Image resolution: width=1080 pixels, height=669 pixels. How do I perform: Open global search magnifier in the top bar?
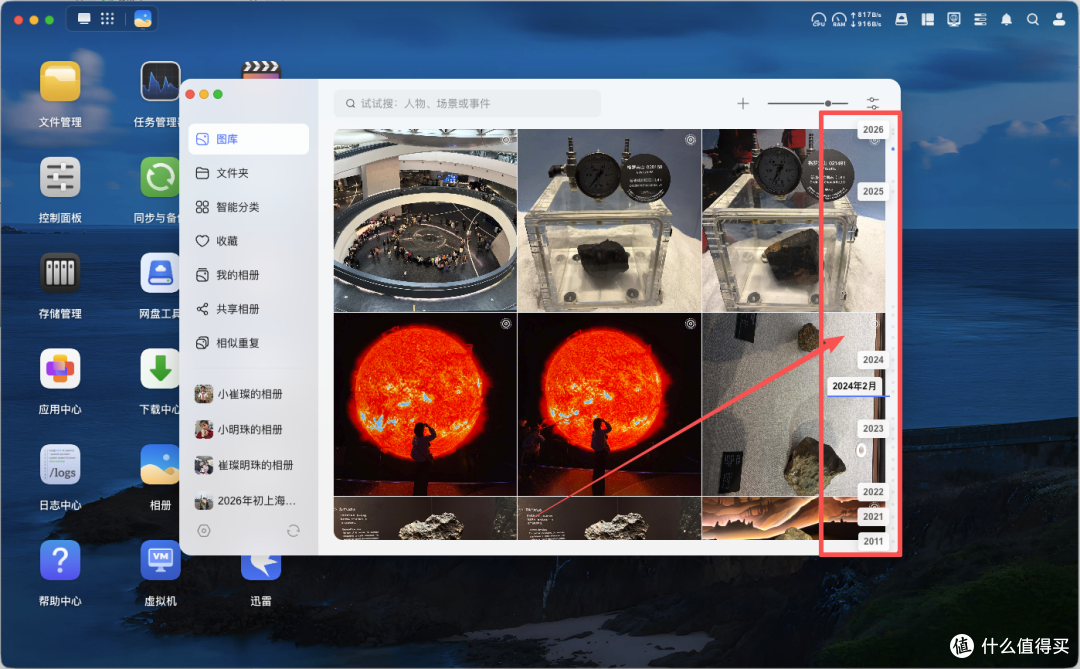(x=1032, y=19)
